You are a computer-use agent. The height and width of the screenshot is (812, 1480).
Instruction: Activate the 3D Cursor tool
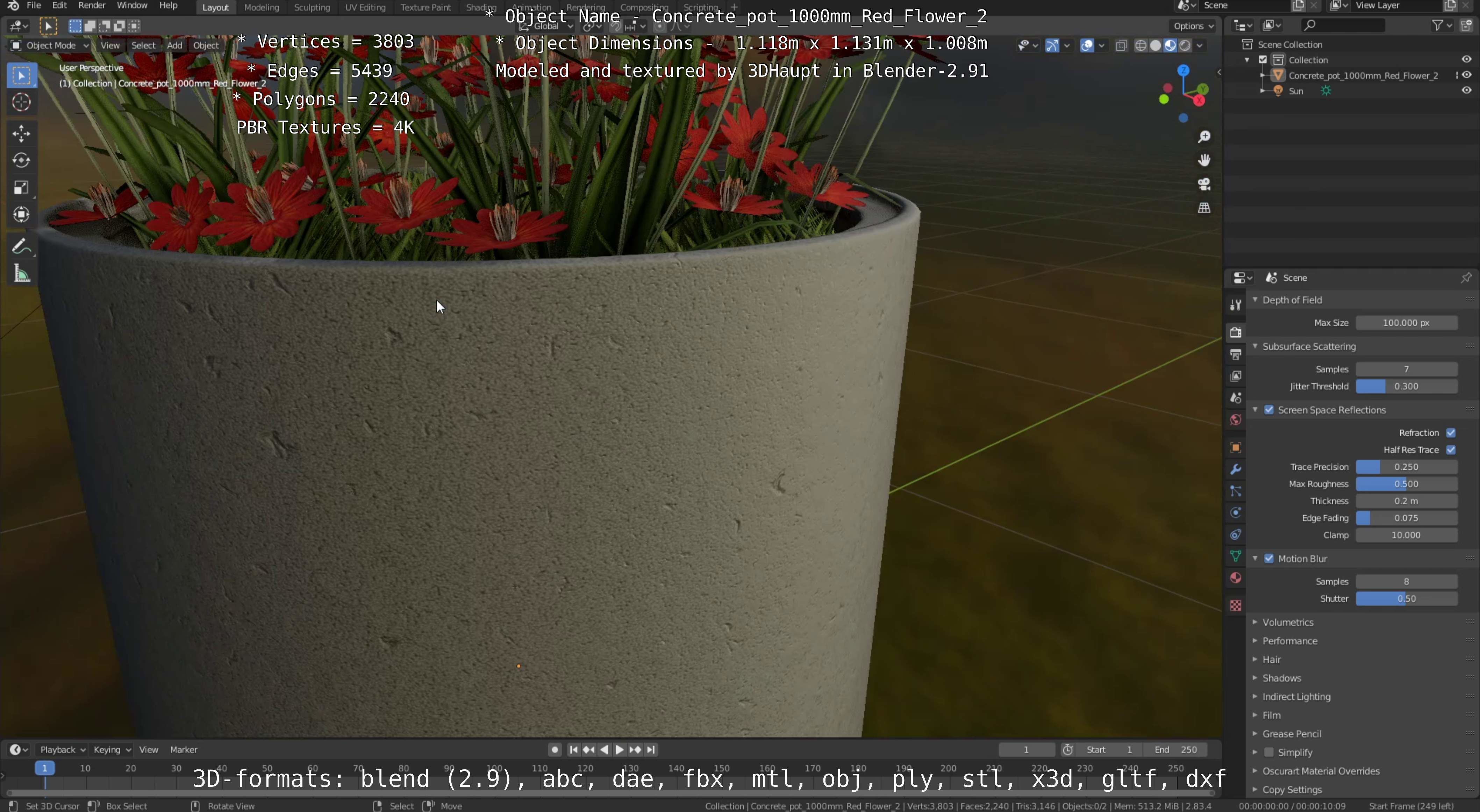coord(22,103)
